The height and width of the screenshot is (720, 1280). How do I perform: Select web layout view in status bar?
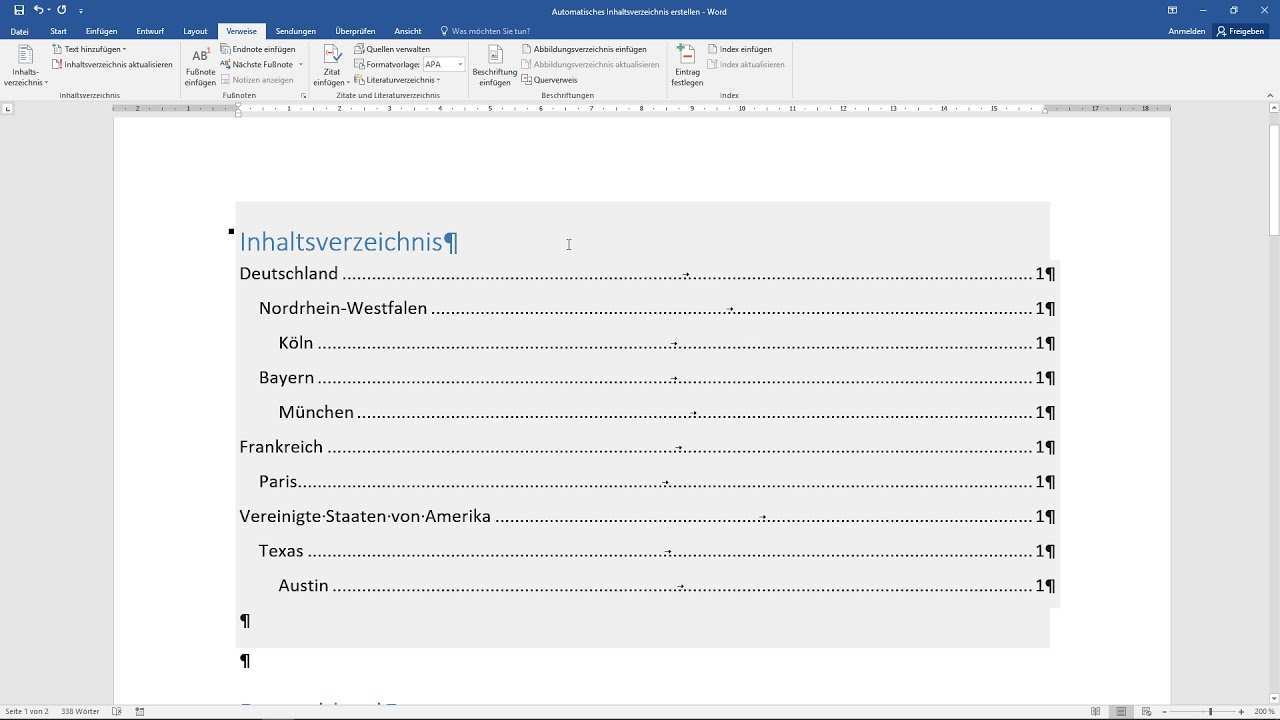click(x=1144, y=711)
